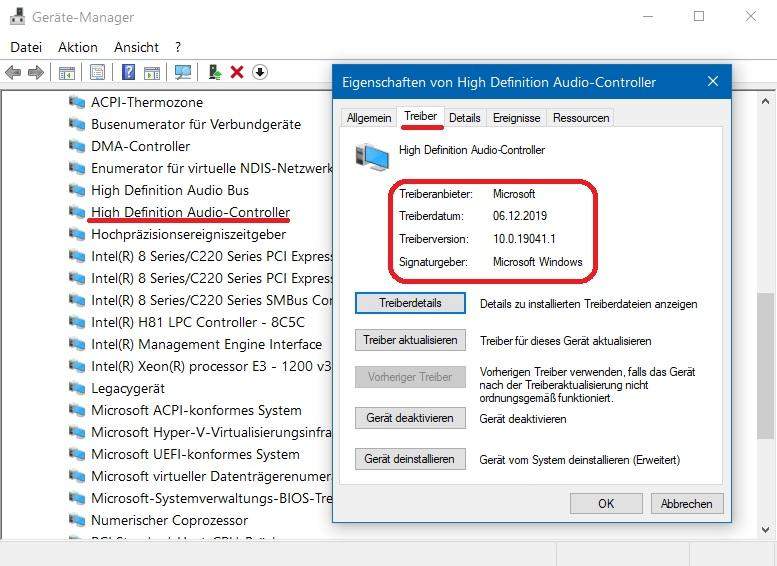Viewport: 777px width, 566px height.
Task: Click the red X uninstall device icon
Action: [x=237, y=72]
